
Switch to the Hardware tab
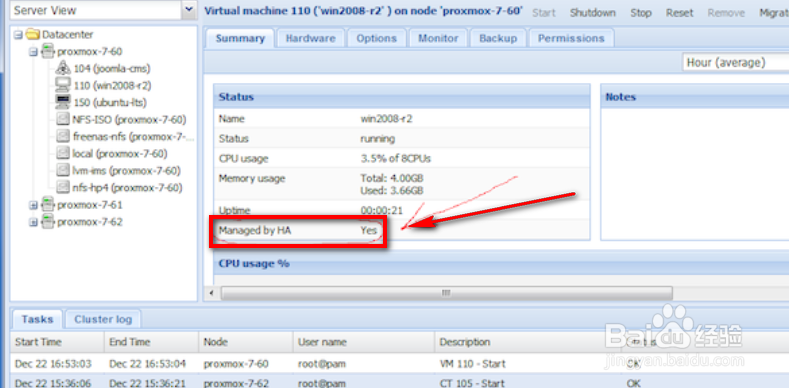click(x=310, y=38)
